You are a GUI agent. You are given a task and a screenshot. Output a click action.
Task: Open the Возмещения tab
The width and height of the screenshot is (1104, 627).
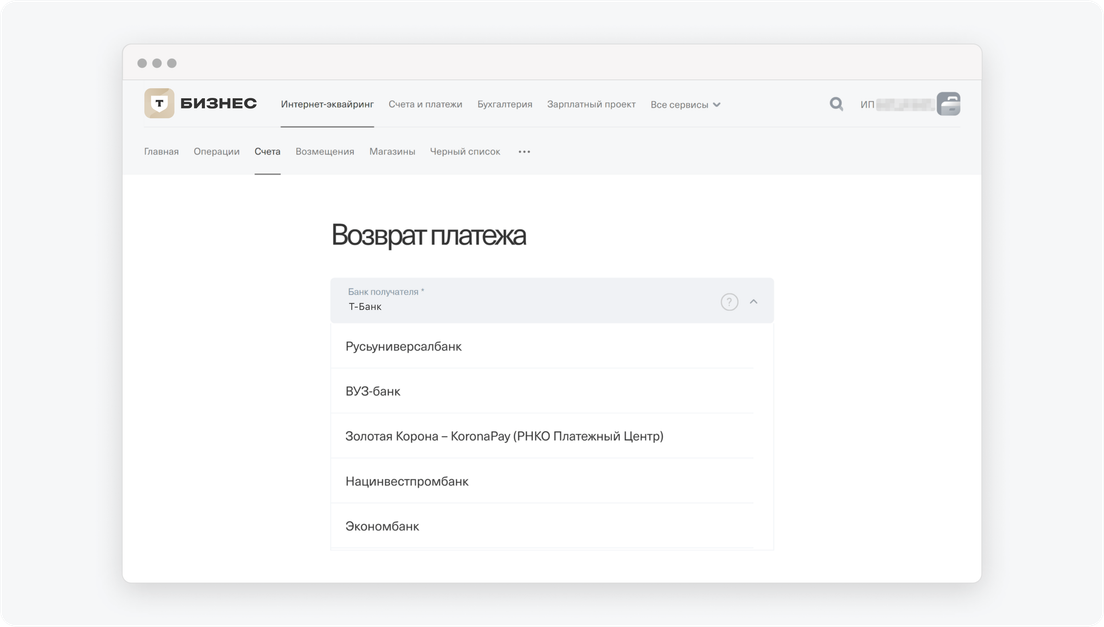(x=325, y=151)
